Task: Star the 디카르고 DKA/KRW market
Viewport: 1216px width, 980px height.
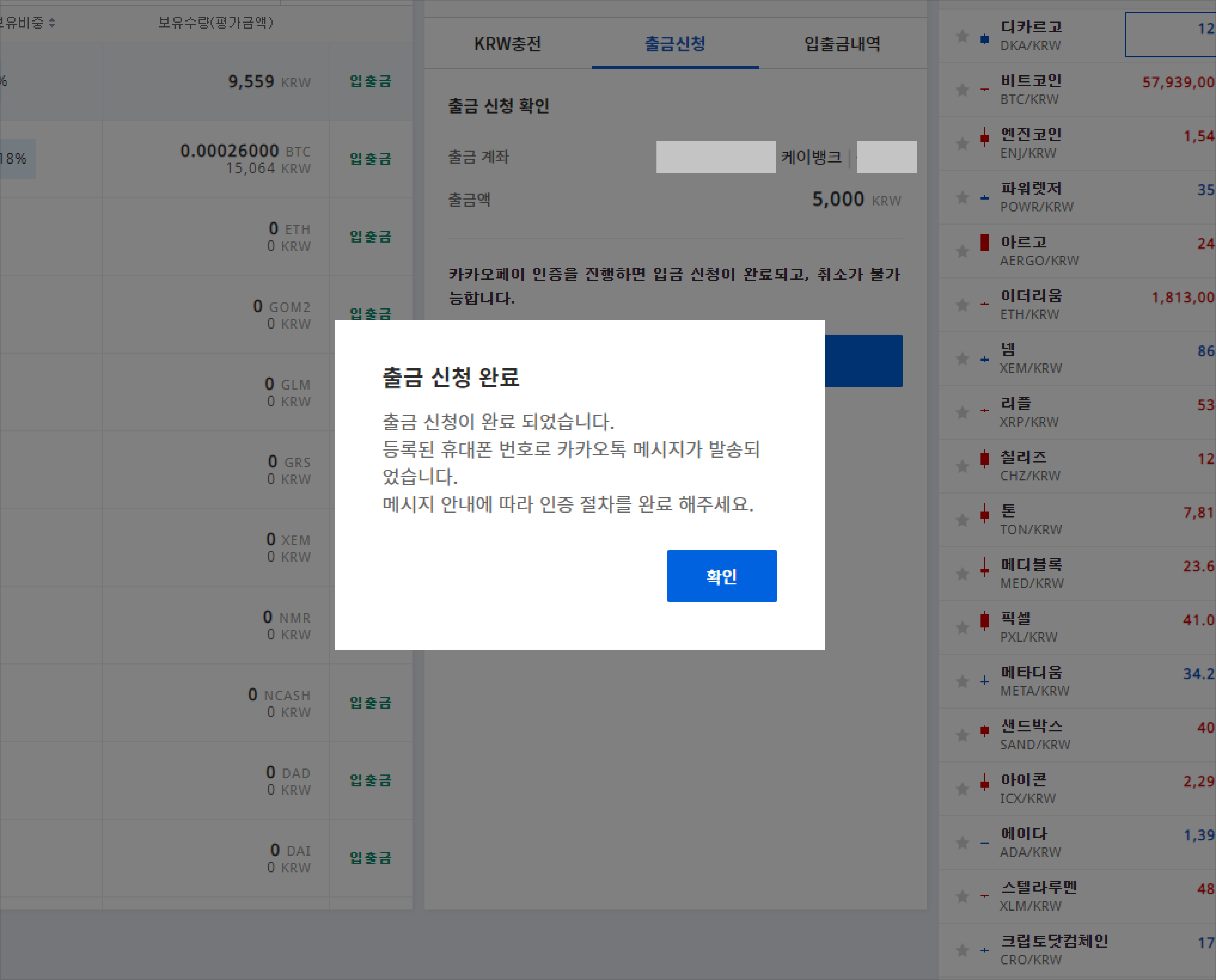Action: tap(963, 37)
